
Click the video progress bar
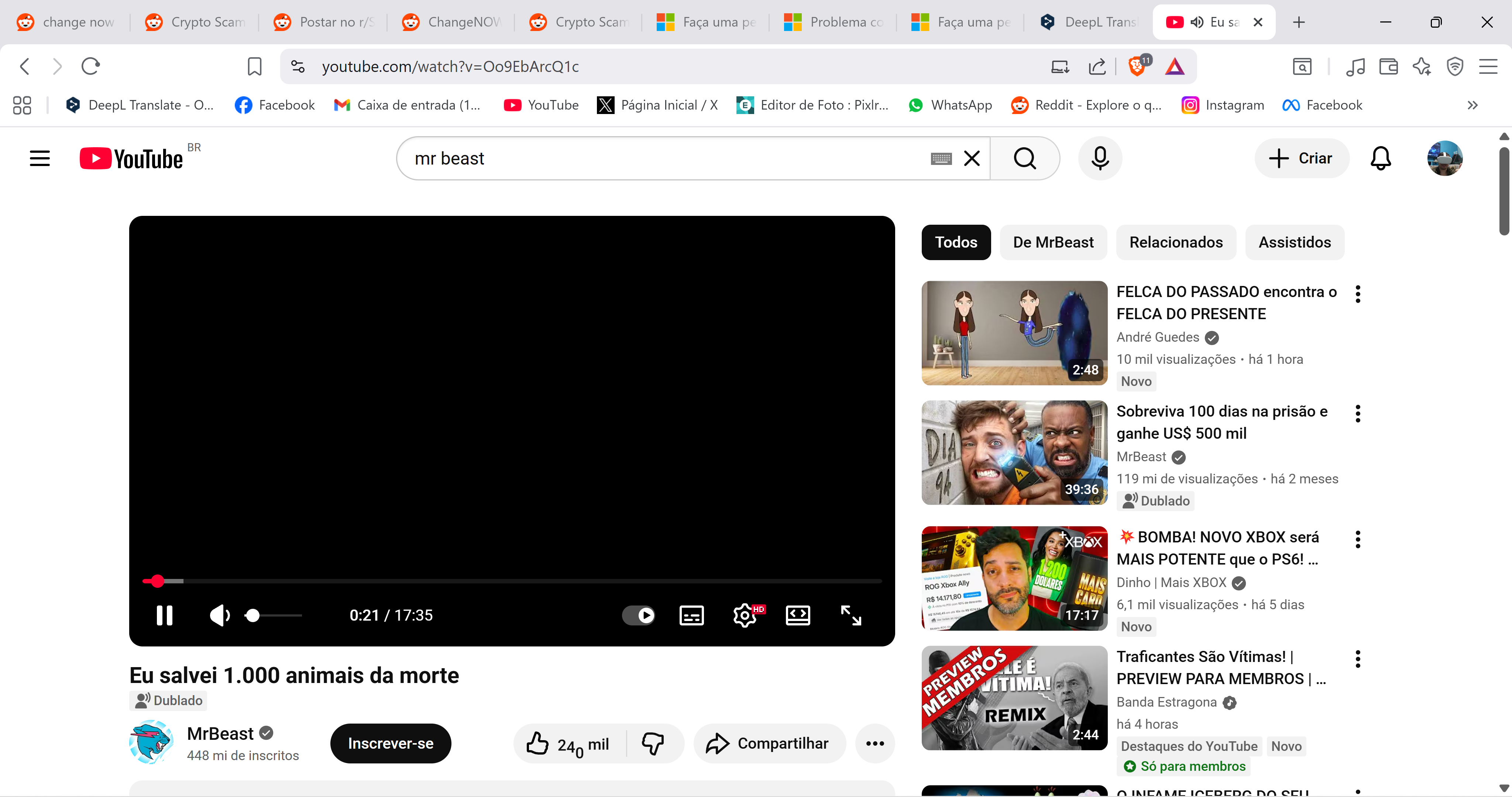(512, 581)
